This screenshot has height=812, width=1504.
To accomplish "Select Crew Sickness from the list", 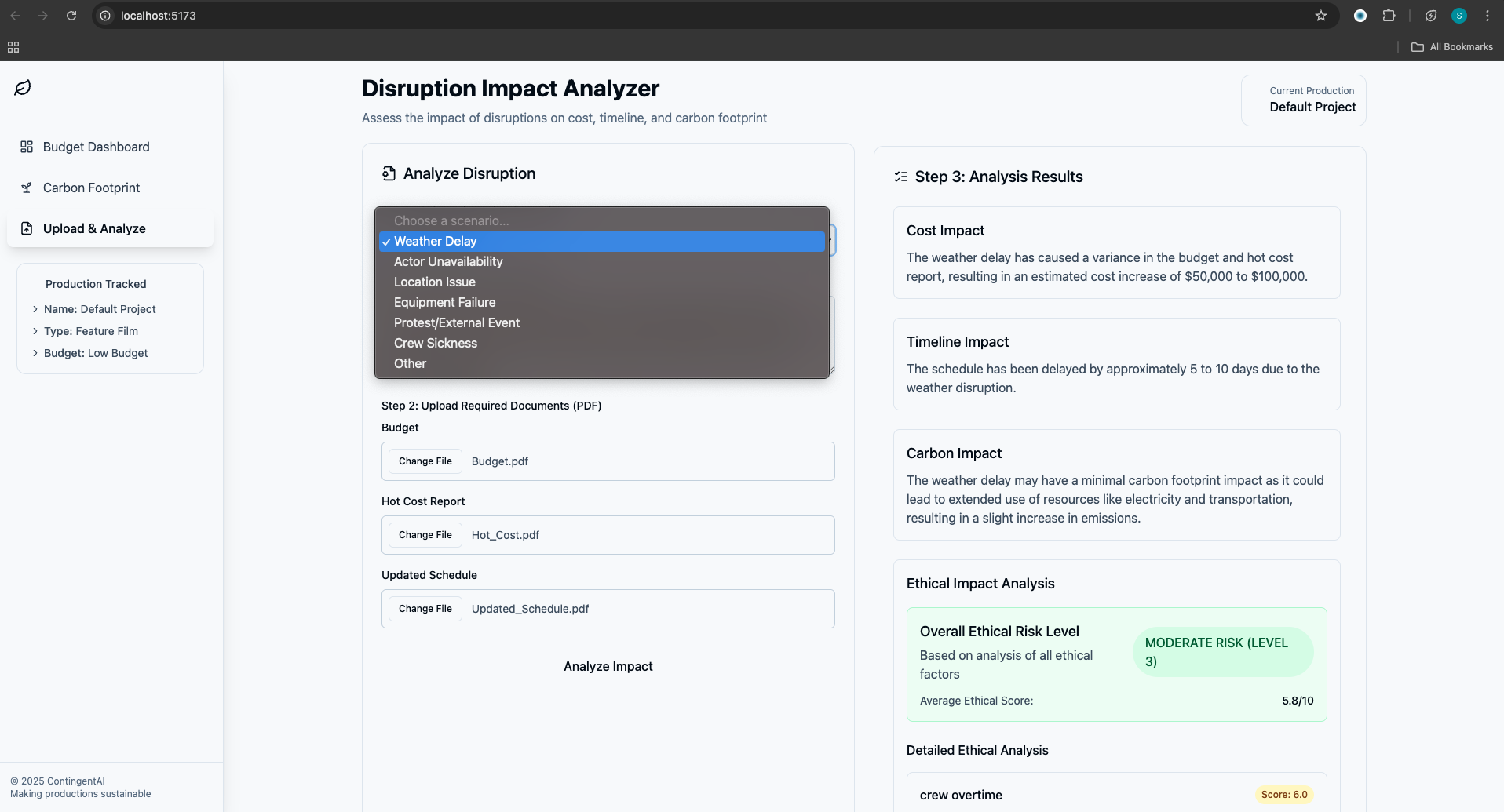I will [x=602, y=344].
